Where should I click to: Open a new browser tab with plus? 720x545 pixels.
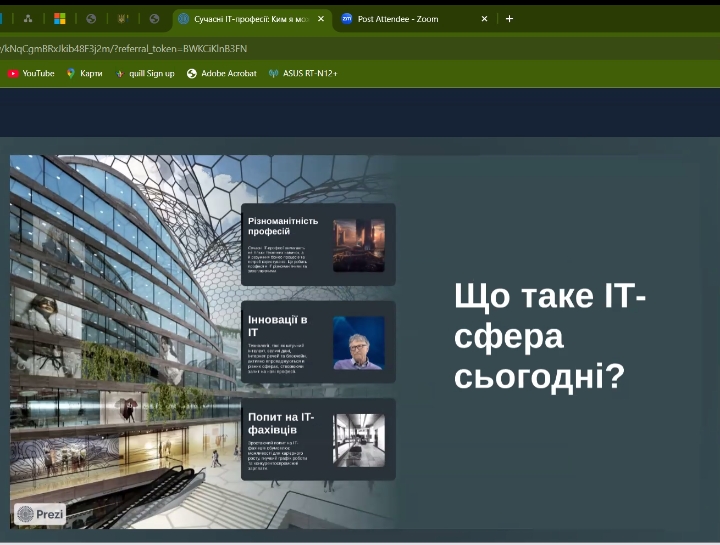point(509,18)
